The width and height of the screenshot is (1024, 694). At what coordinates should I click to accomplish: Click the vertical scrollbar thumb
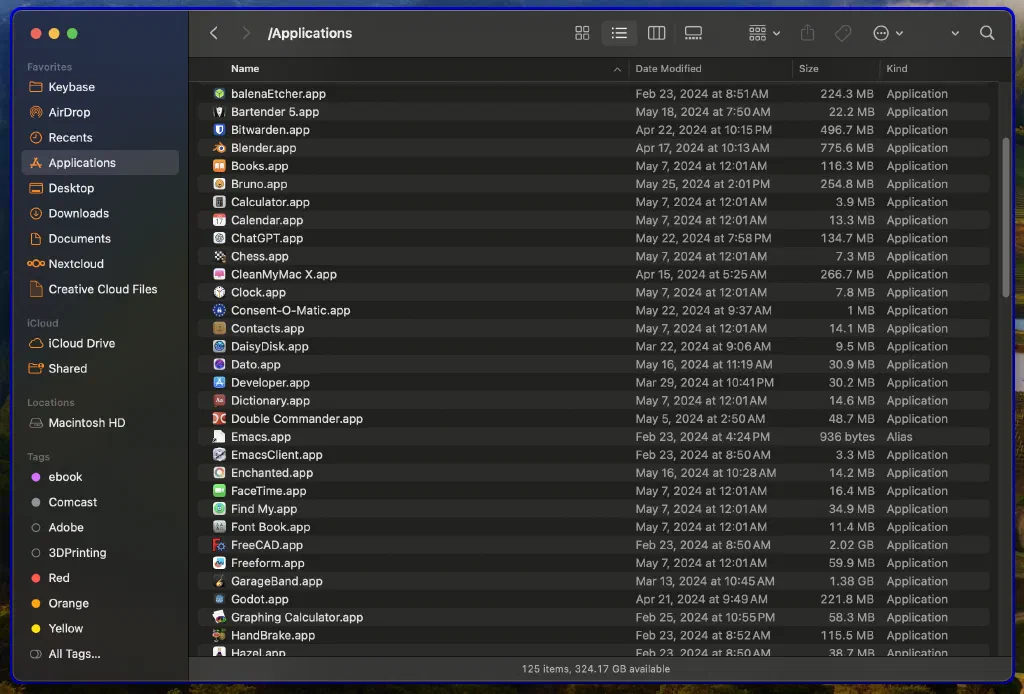point(1006,217)
